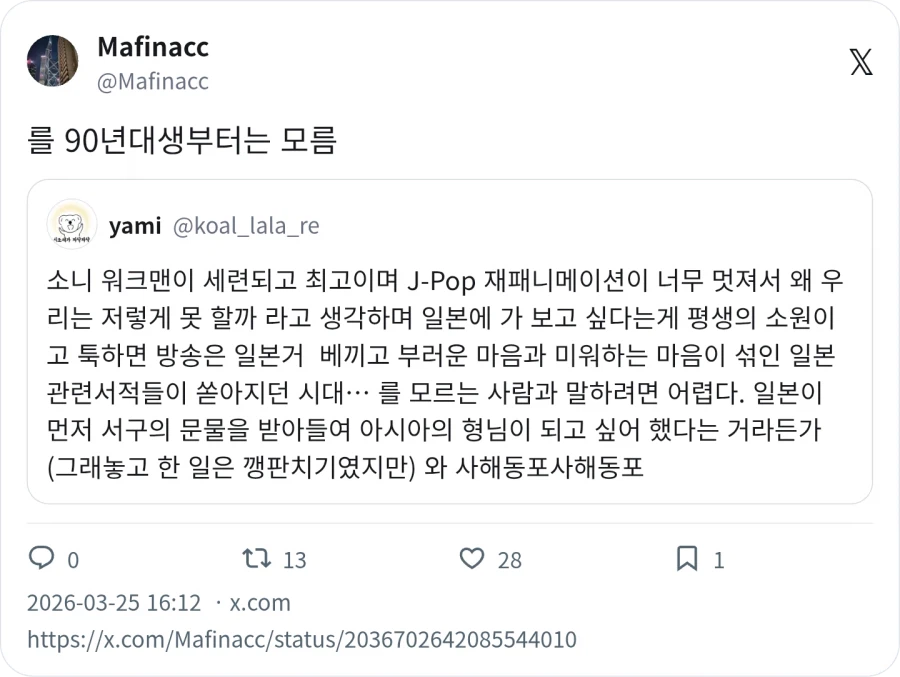The width and height of the screenshot is (900, 677).
Task: Open the quoted tweet card
Action: [450, 350]
